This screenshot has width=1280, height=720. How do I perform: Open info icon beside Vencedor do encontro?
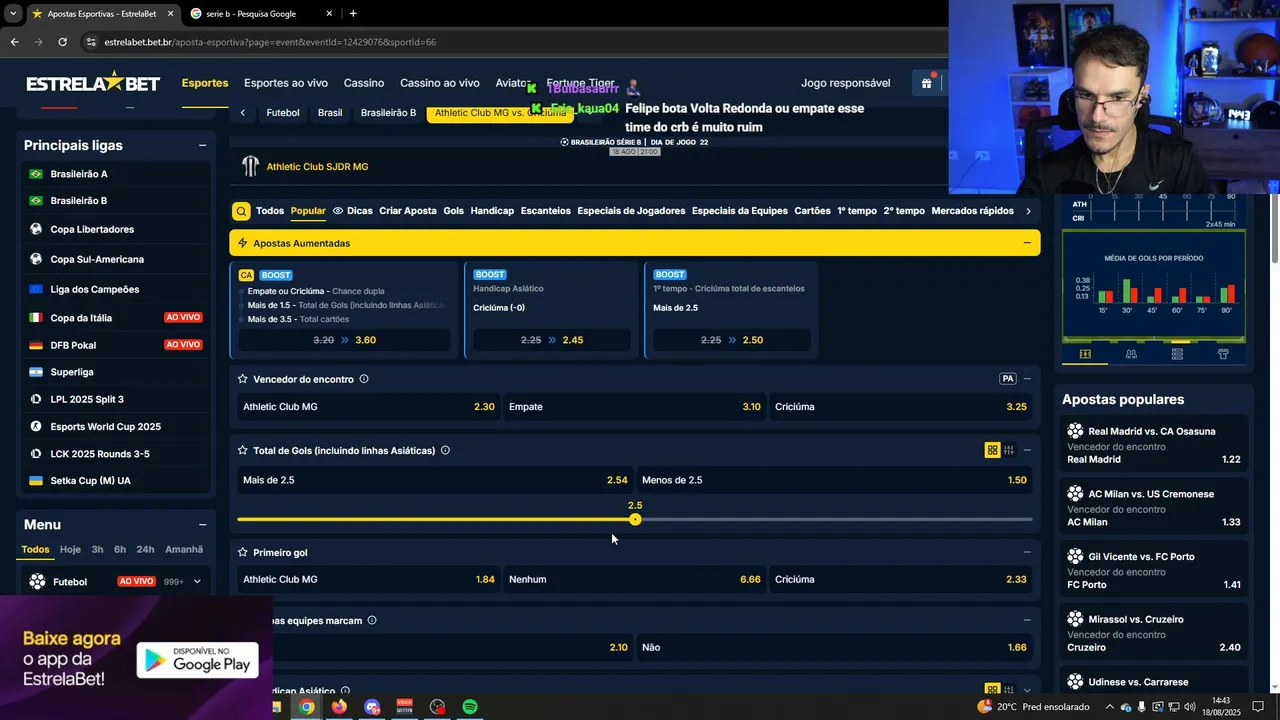pyautogui.click(x=364, y=379)
